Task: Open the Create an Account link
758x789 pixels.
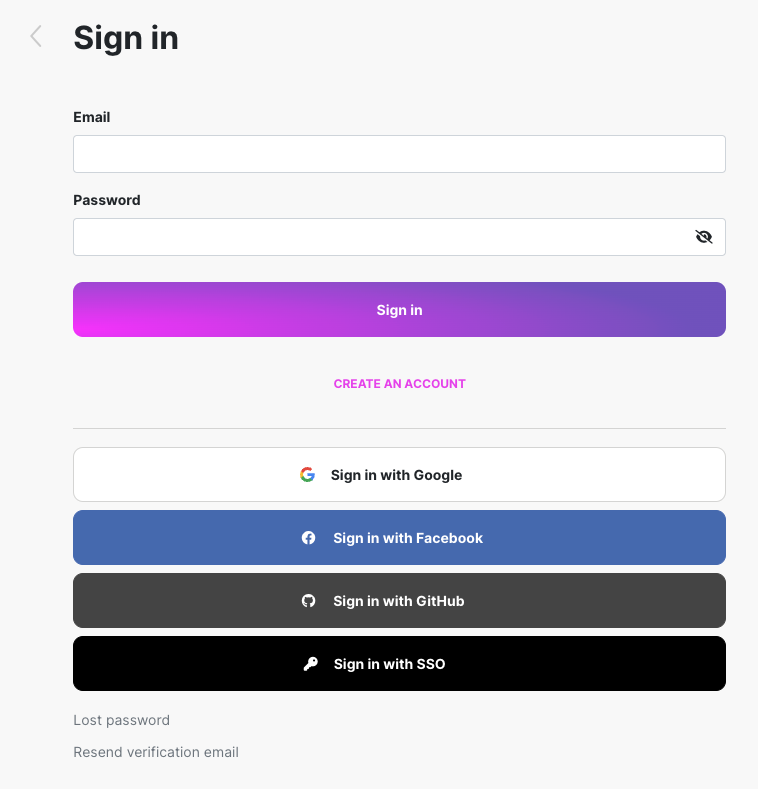Action: 399,384
